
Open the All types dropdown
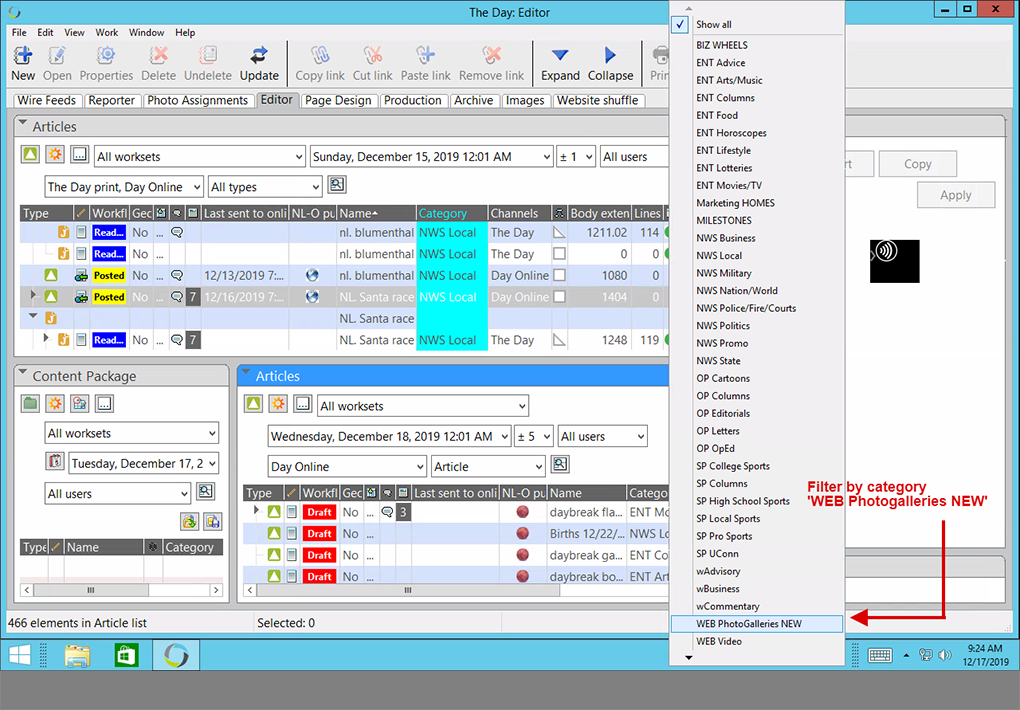coord(265,187)
